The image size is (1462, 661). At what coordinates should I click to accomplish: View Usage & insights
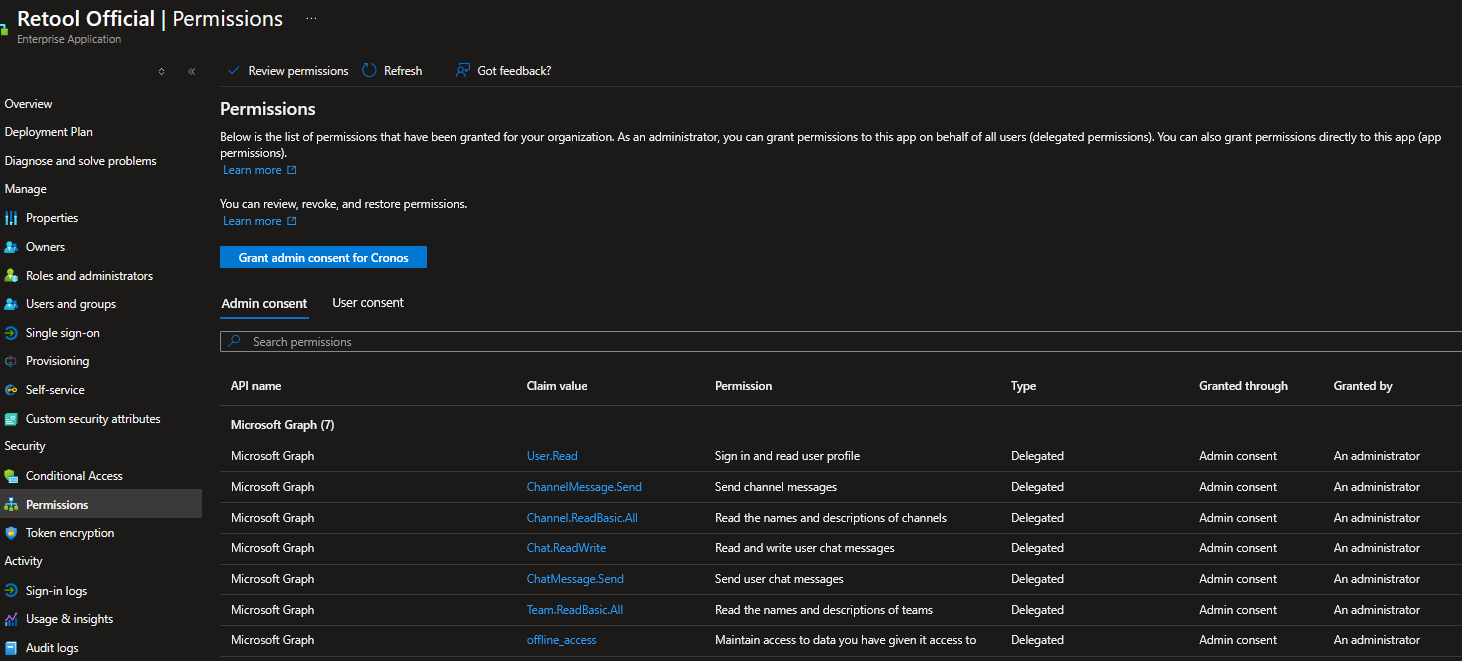[69, 619]
